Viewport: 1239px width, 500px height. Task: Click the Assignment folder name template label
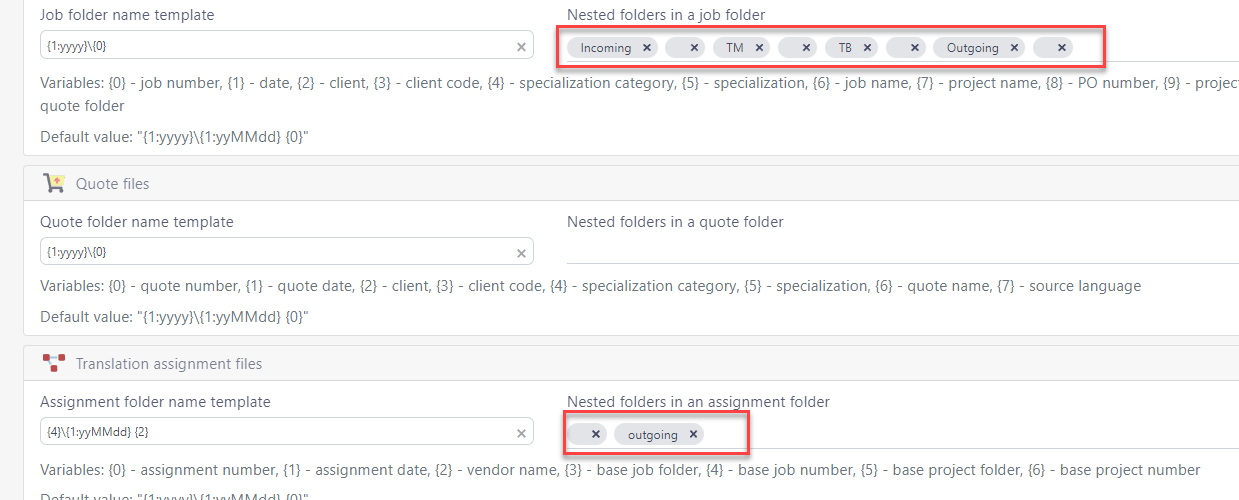[x=155, y=402]
